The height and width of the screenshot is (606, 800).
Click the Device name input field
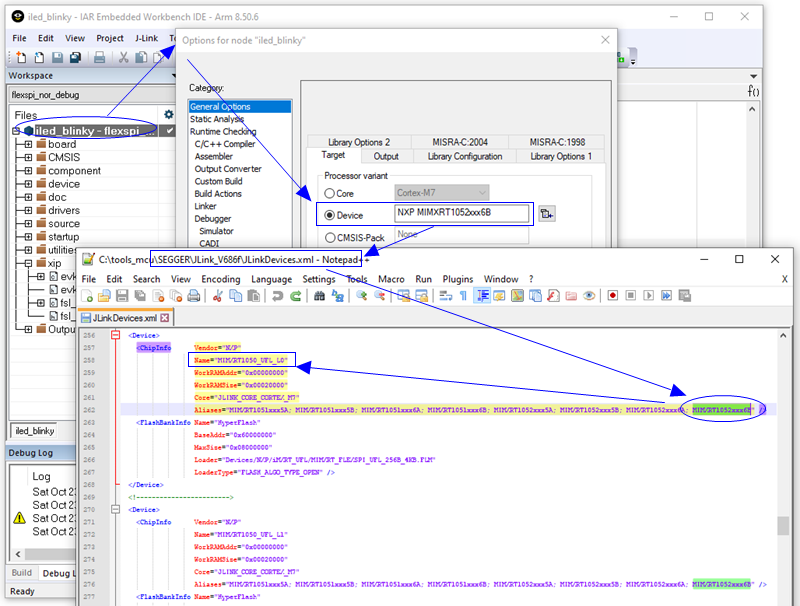tap(460, 213)
